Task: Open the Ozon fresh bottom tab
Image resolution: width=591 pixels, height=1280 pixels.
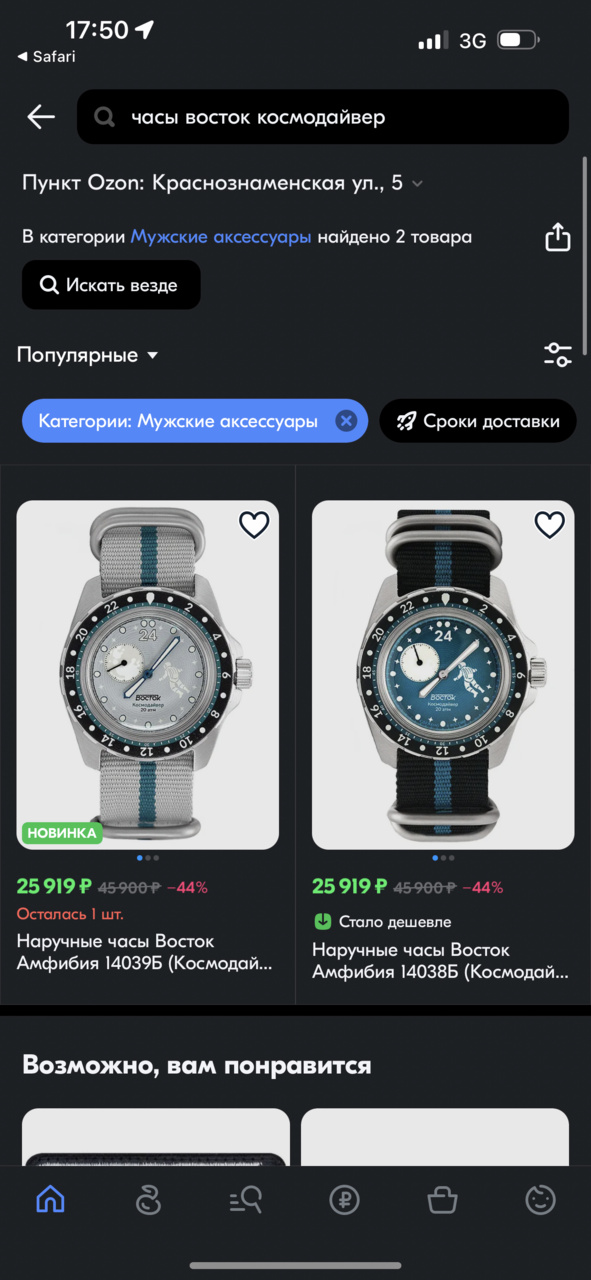Action: pyautogui.click(x=148, y=1199)
